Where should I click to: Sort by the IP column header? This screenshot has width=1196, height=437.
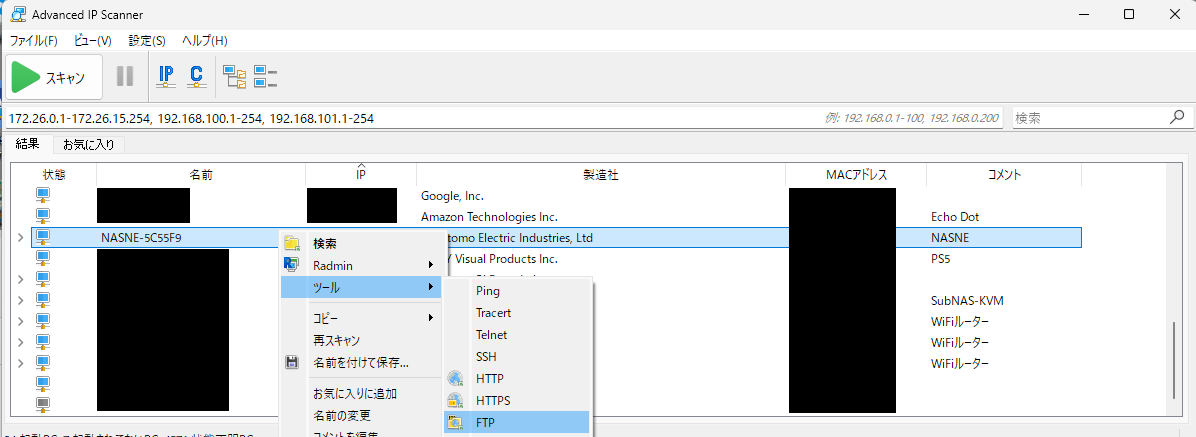tap(361, 175)
